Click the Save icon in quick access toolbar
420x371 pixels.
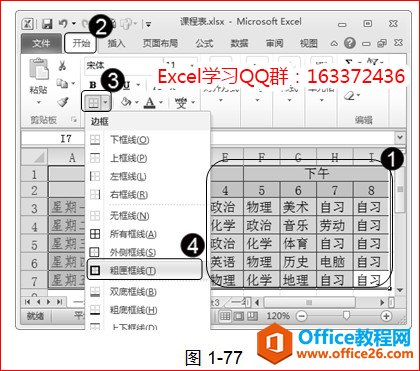(47, 24)
